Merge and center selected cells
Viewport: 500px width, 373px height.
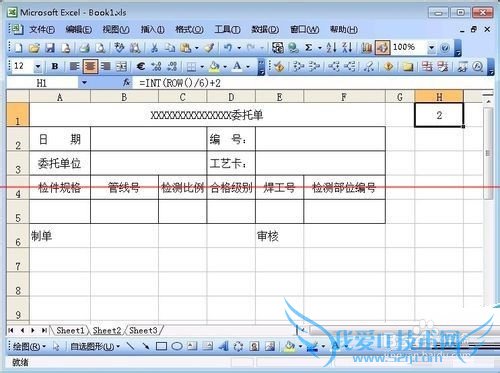pos(121,66)
